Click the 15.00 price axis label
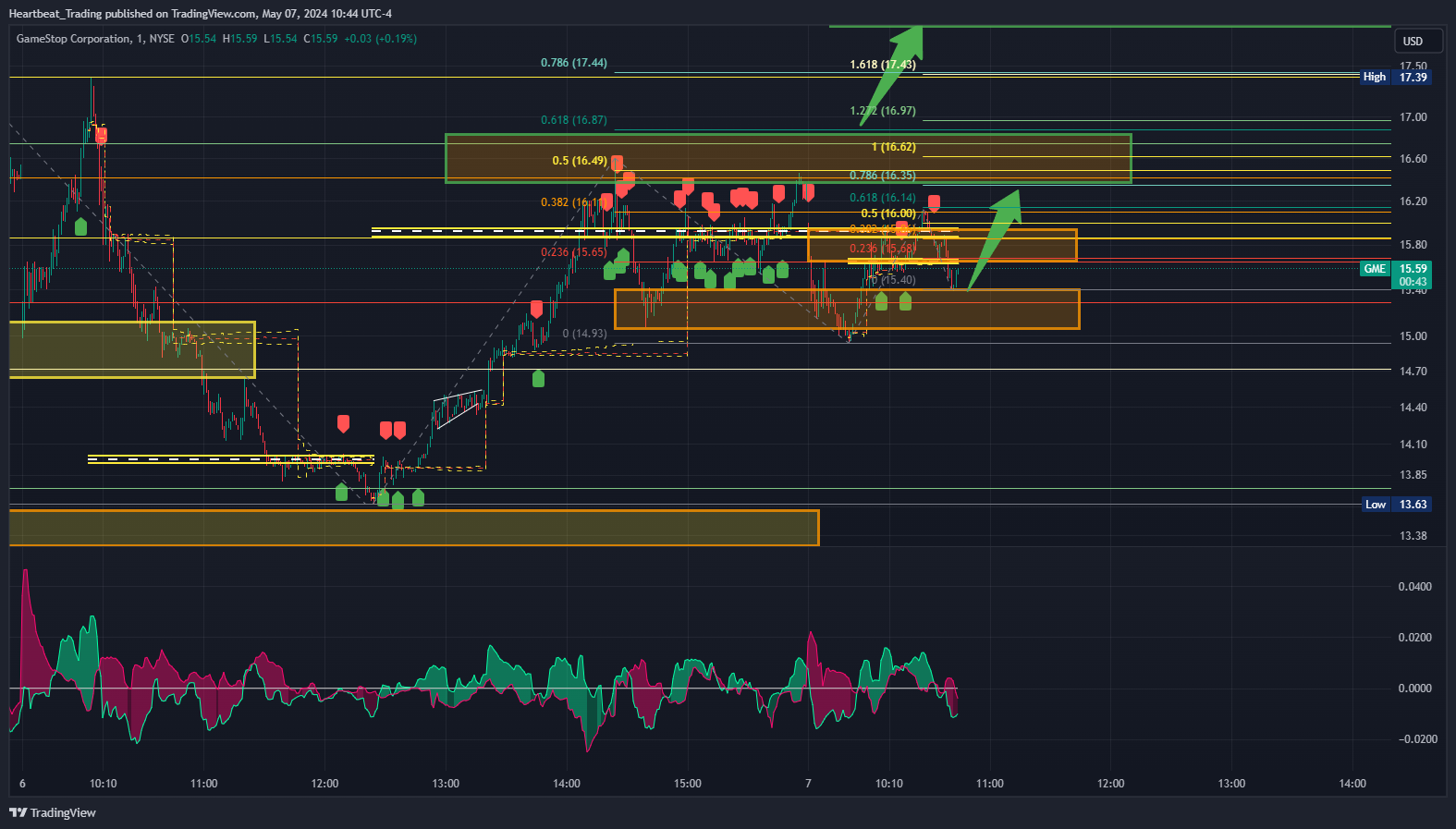 pos(1413,336)
